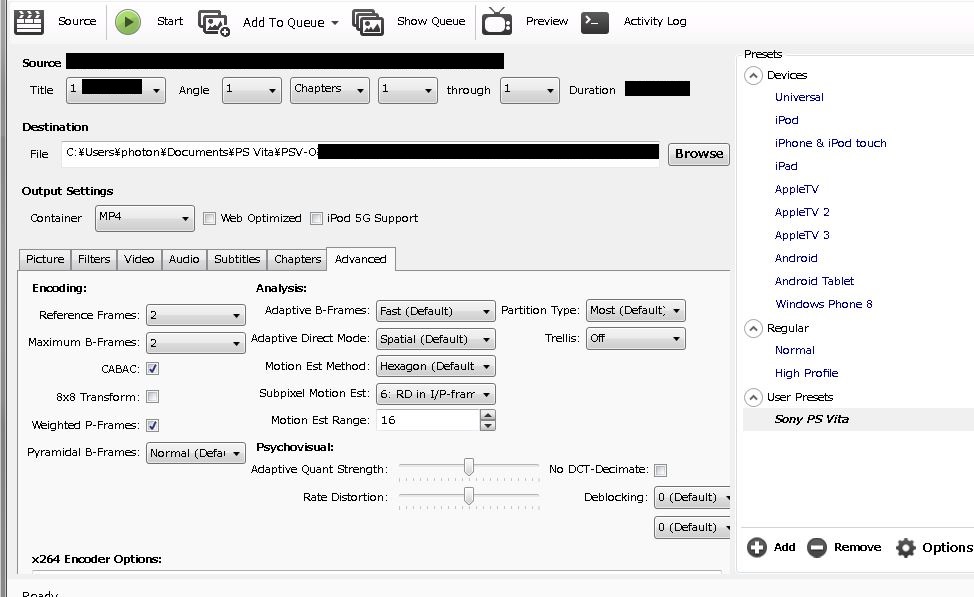Image resolution: width=974 pixels, height=597 pixels.
Task: Open the Pyramidal B-Frames dropdown
Action: point(196,453)
